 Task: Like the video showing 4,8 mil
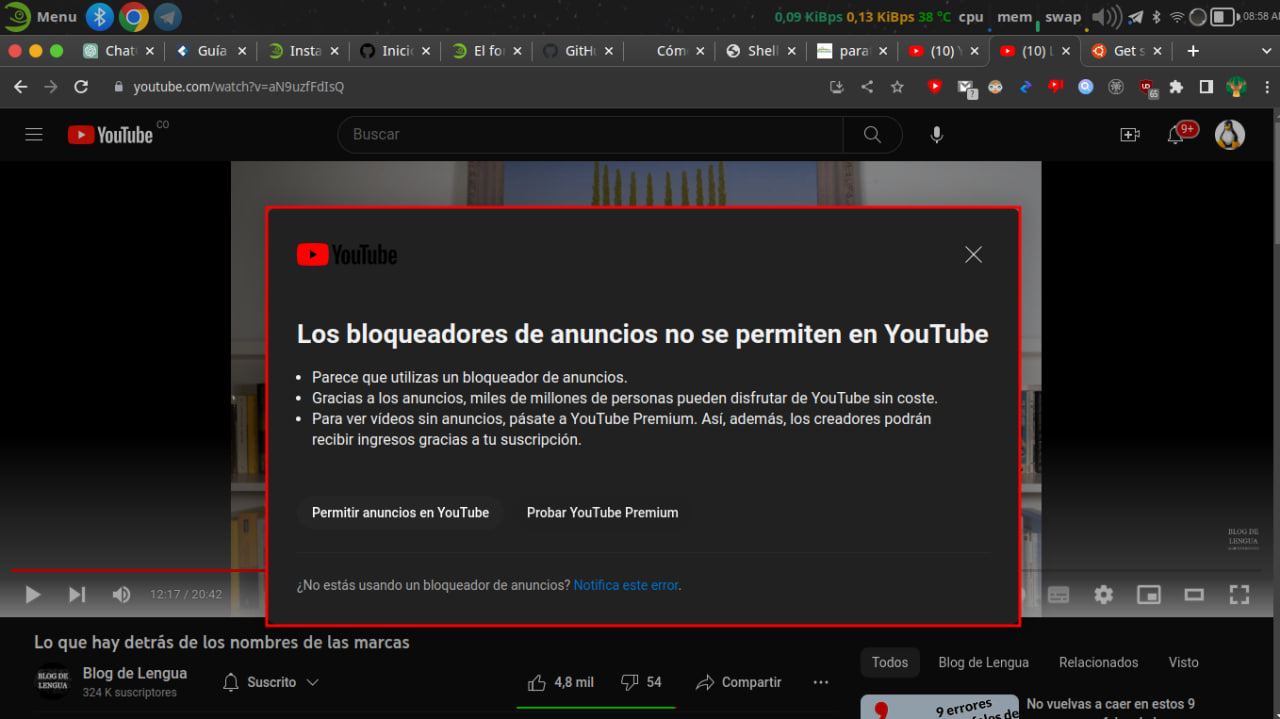click(x=561, y=682)
